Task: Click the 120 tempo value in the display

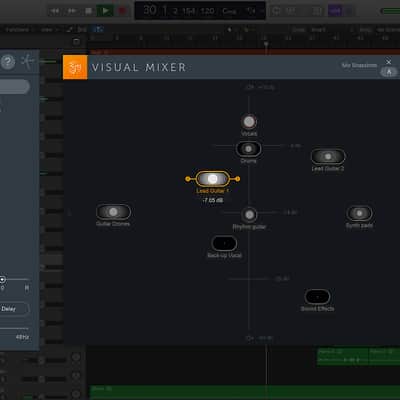Action: 207,11
